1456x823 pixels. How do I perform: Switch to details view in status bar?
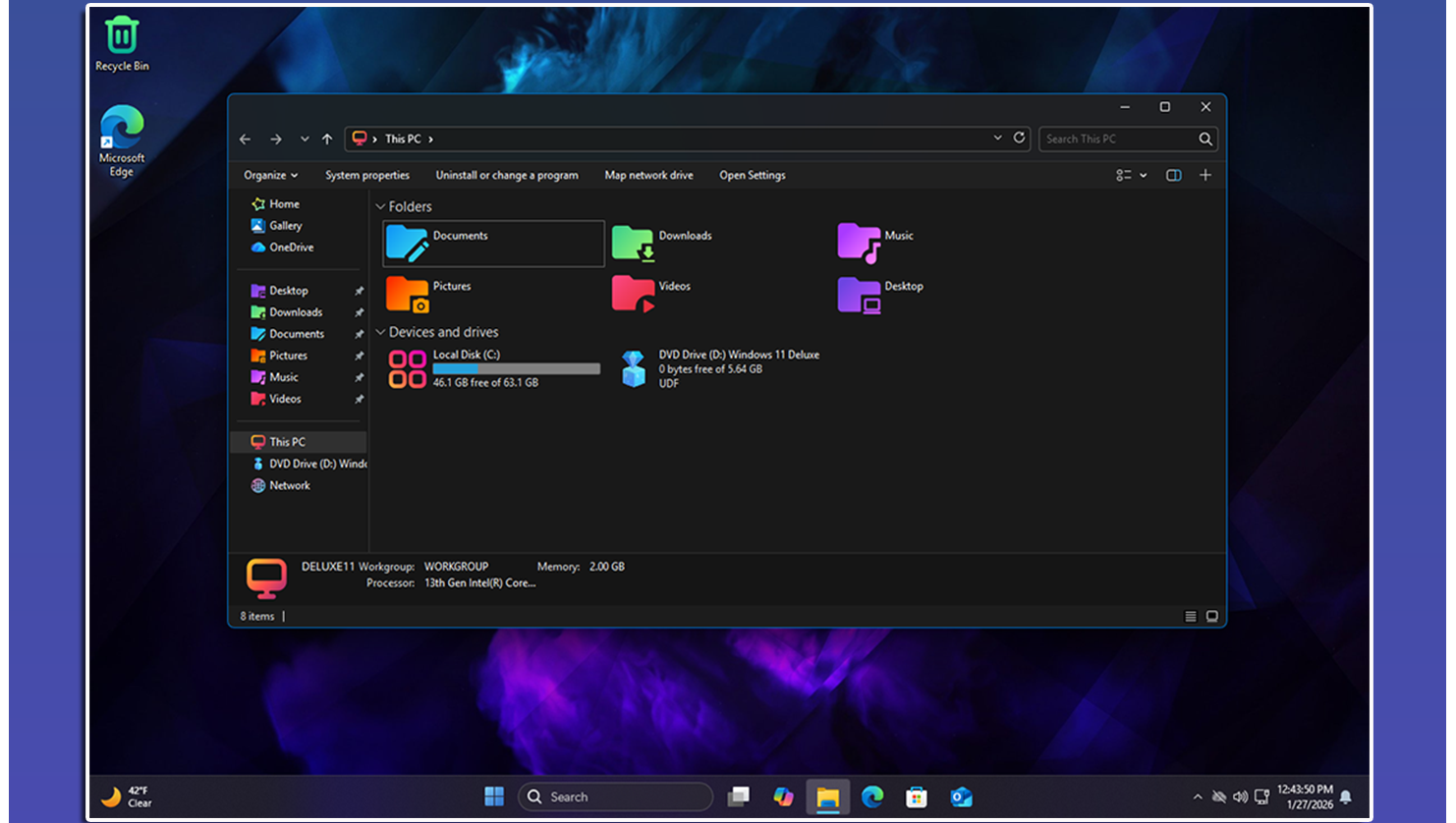coord(1191,617)
